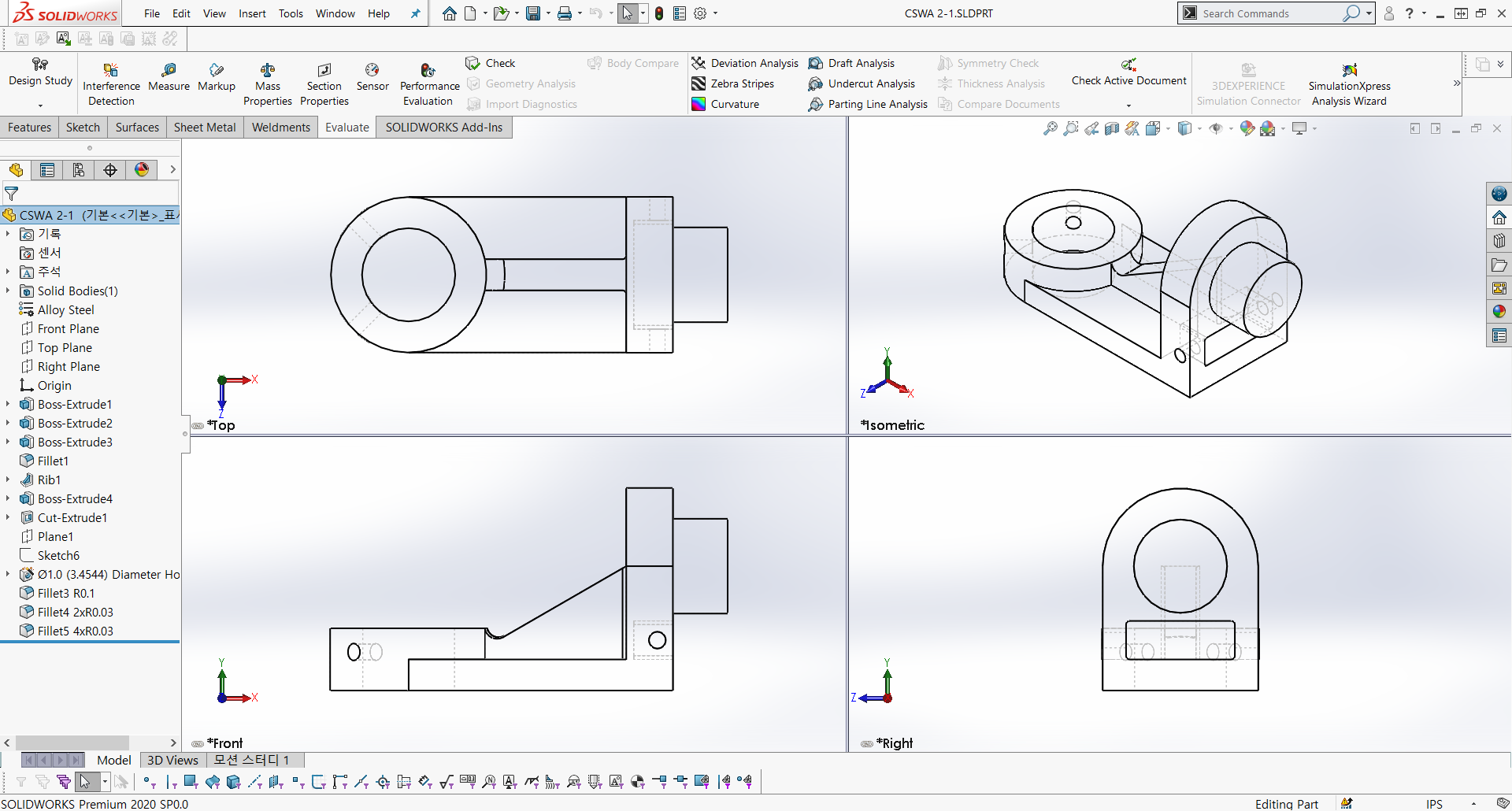Open View Orientation dropdown arrow
Screen dimensions: 1512x811
1168,128
